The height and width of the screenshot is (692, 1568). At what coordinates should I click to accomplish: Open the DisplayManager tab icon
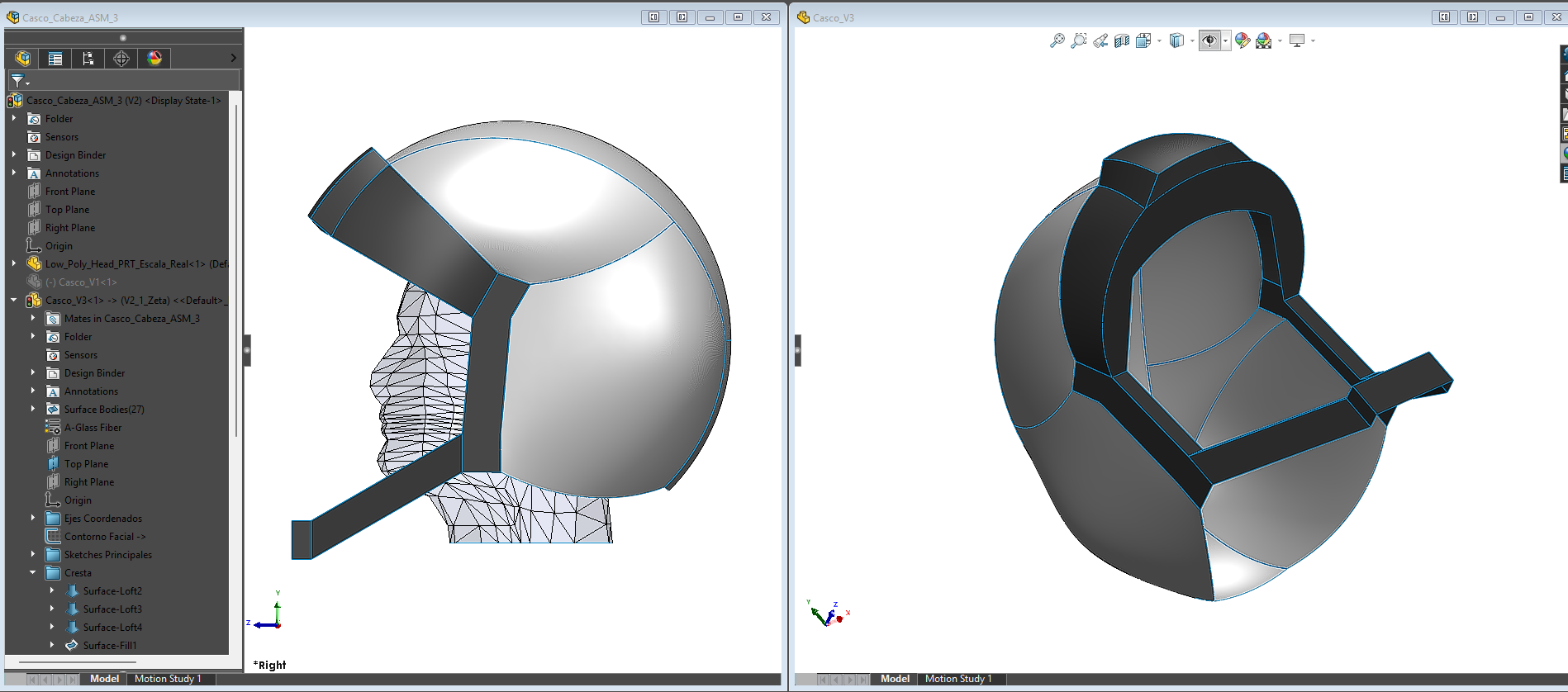point(154,59)
